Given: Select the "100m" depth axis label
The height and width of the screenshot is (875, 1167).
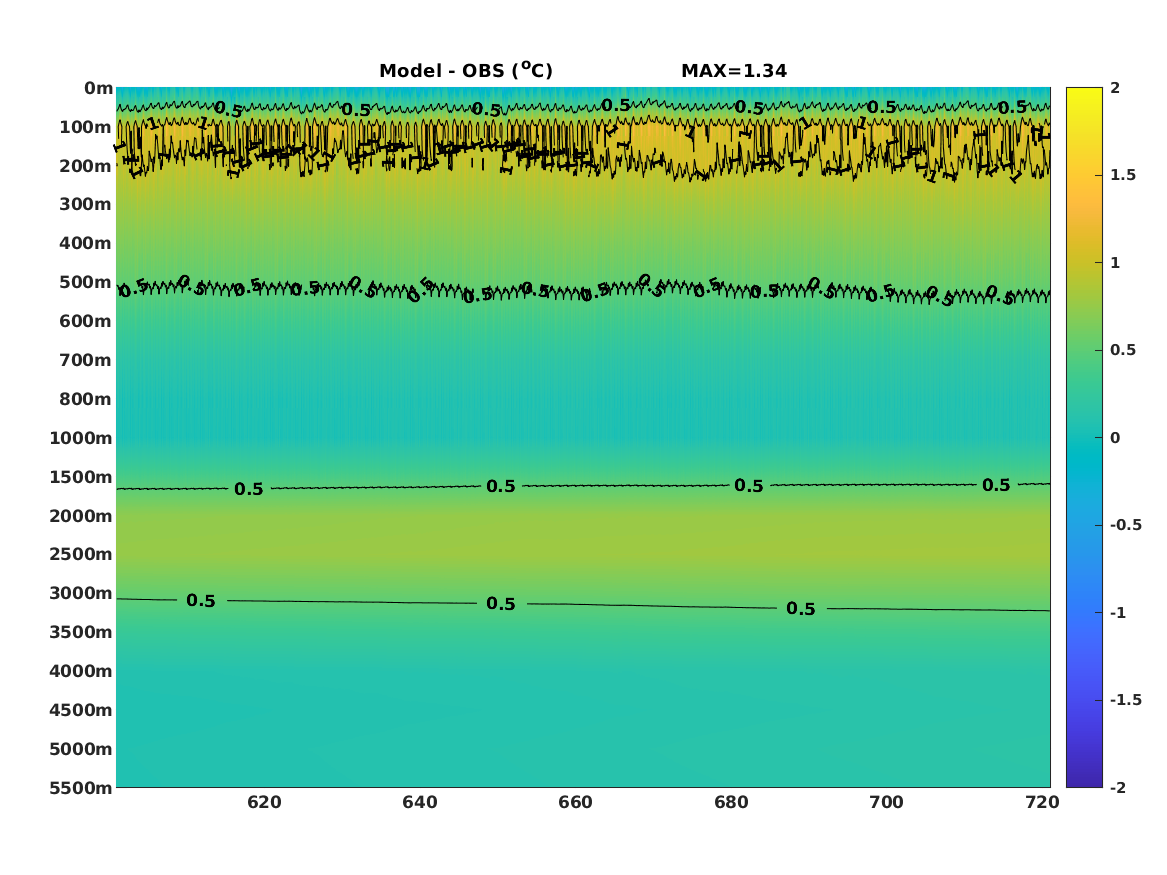Looking at the screenshot, I should [x=86, y=127].
